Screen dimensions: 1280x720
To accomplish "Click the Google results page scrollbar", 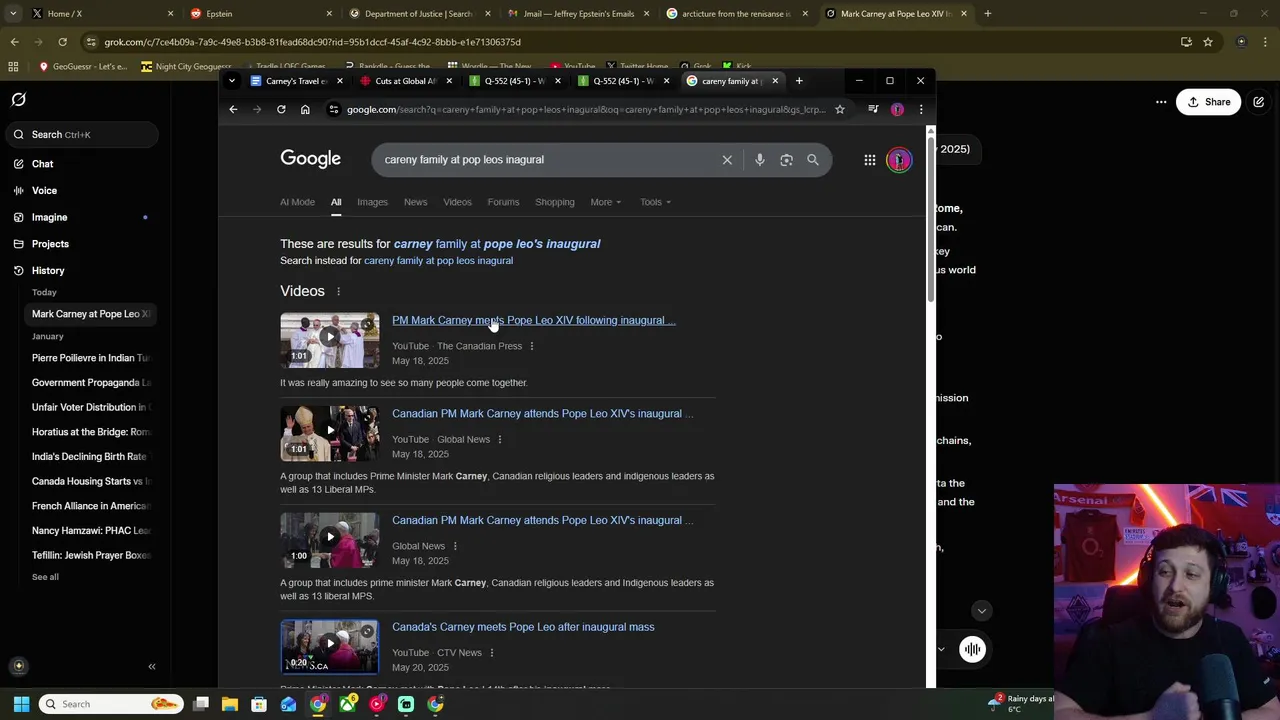I will pyautogui.click(x=930, y=220).
